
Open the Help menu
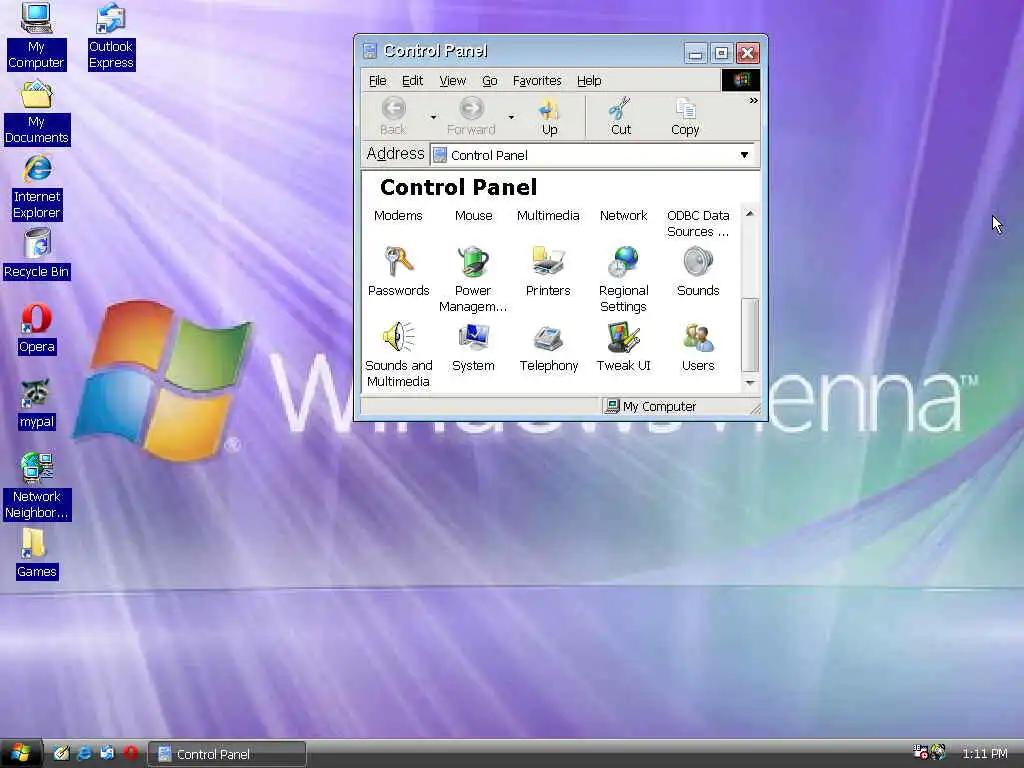589,80
